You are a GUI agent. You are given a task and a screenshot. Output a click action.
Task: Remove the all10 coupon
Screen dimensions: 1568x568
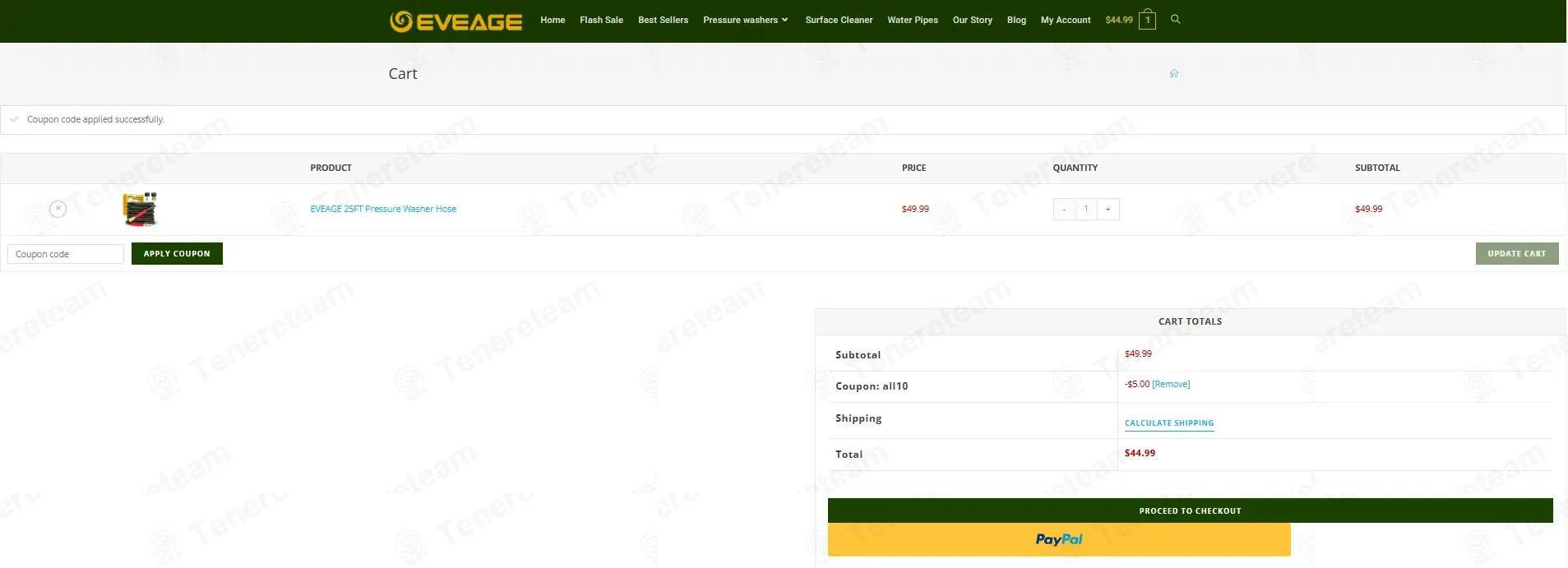point(1171,384)
